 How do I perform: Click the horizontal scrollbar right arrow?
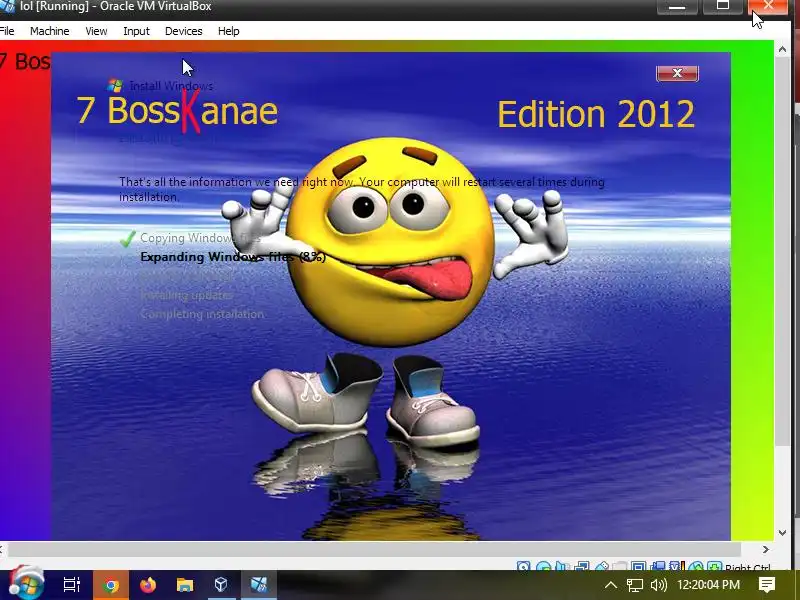click(766, 549)
